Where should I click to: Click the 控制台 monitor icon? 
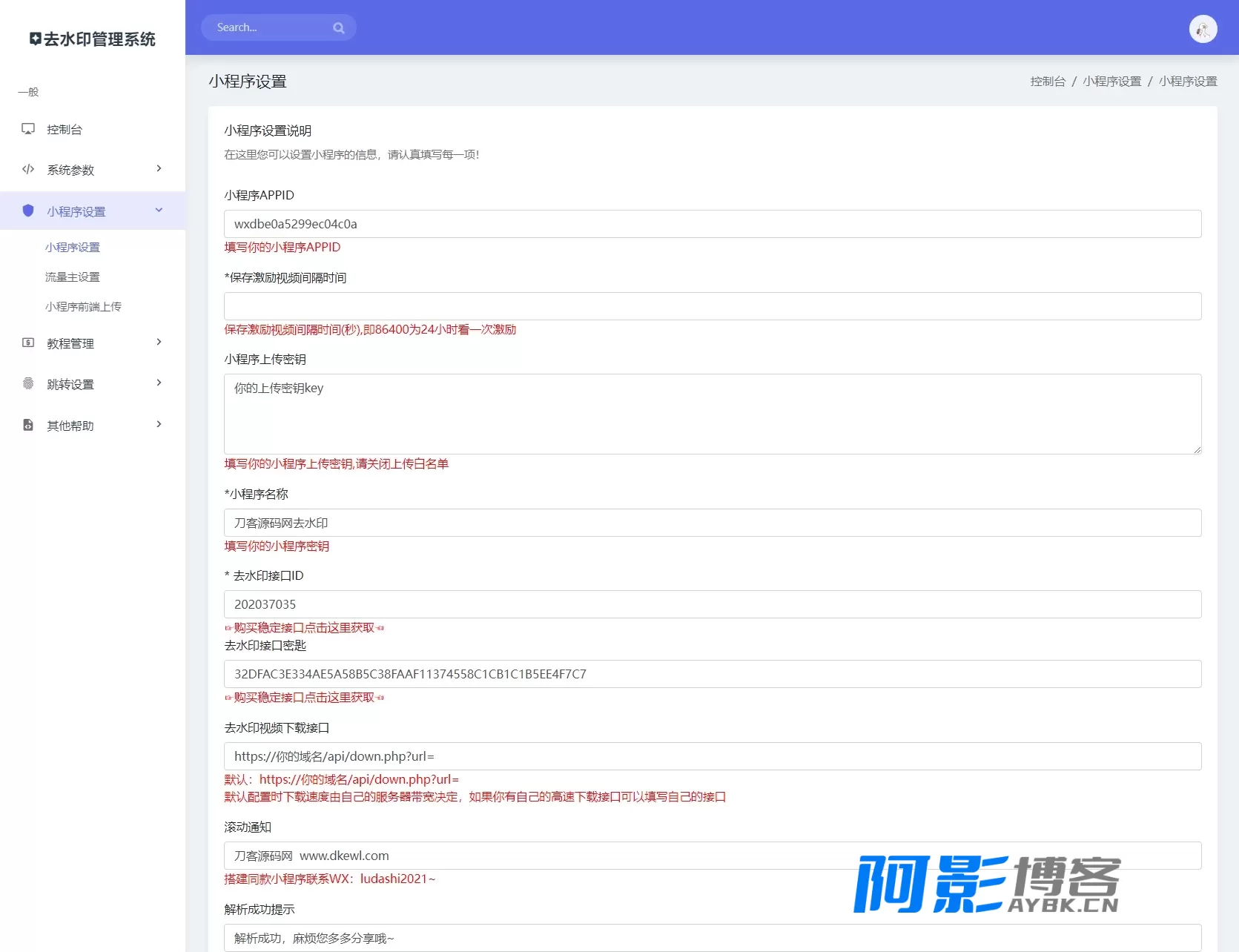(28, 129)
